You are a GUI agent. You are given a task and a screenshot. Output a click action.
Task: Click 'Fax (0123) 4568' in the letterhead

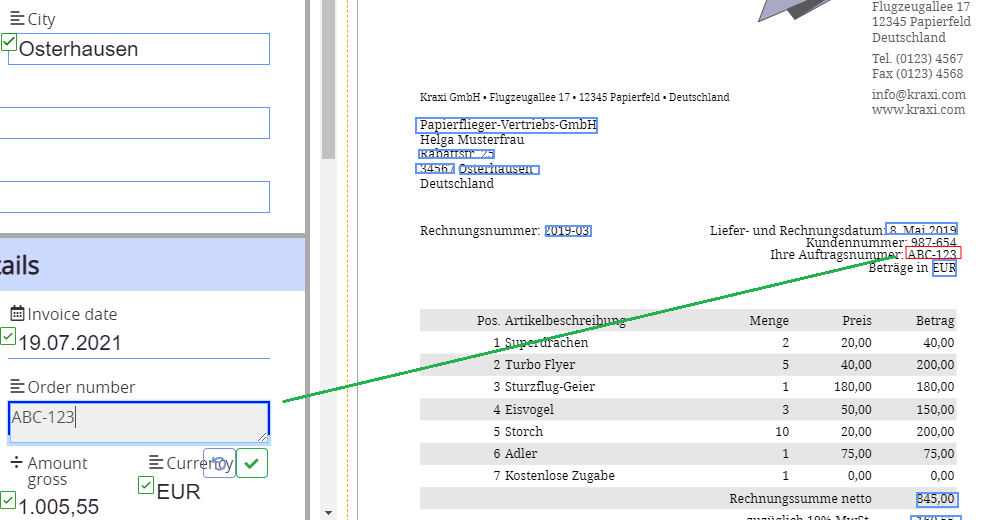[918, 74]
